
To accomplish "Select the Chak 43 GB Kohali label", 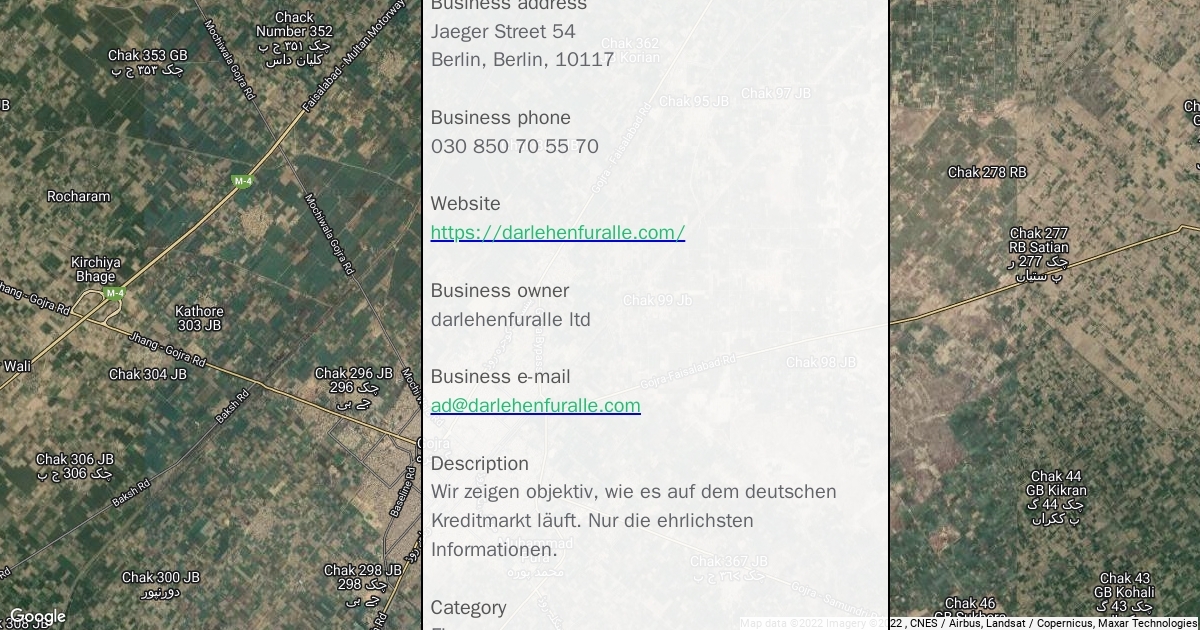I will [1125, 593].
